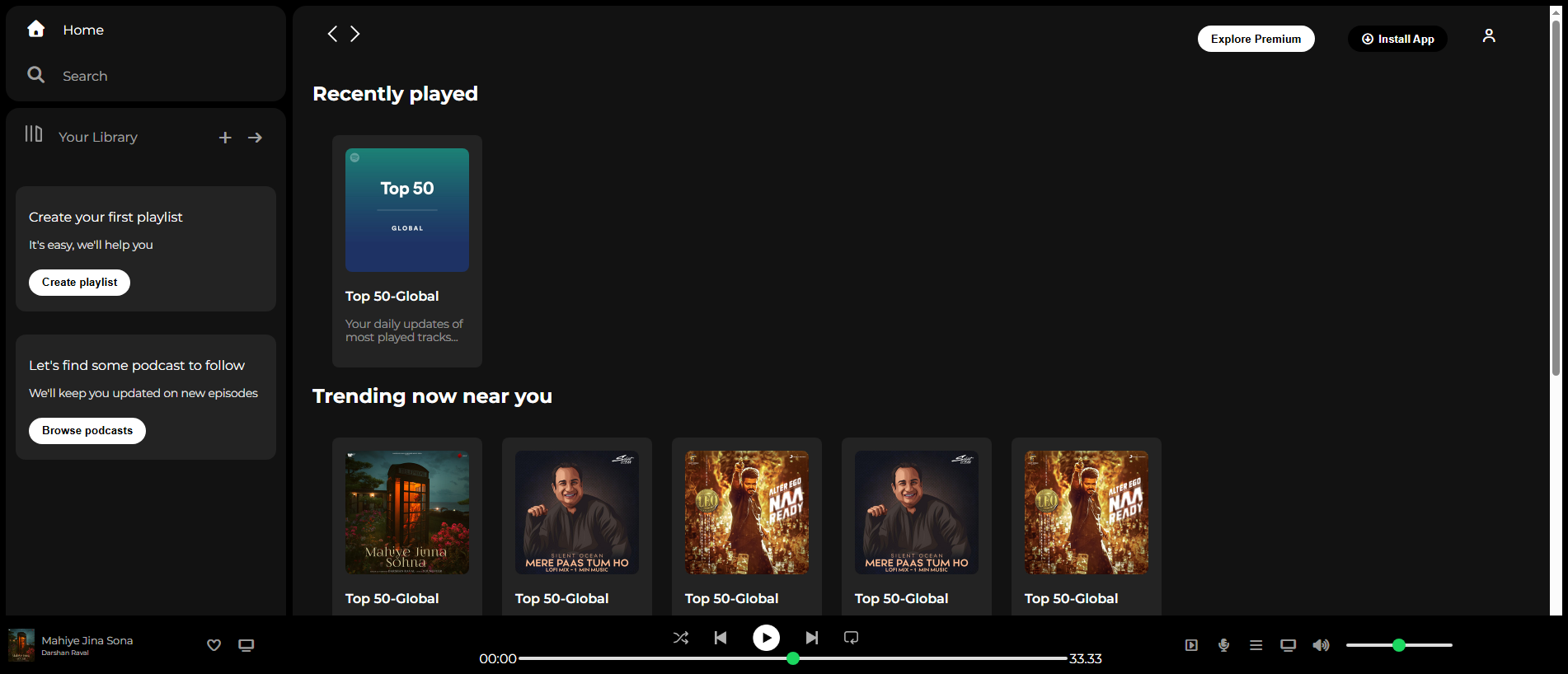Open the queue list icon
The image size is (1568, 674).
(x=1256, y=645)
